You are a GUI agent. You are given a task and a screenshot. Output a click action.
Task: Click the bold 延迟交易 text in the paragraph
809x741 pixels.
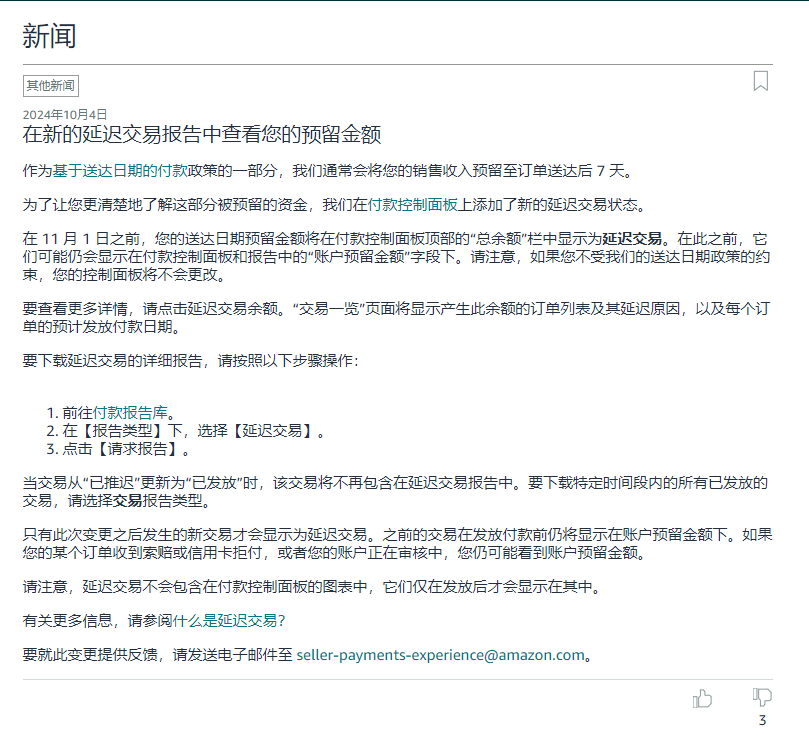pyautogui.click(x=632, y=239)
